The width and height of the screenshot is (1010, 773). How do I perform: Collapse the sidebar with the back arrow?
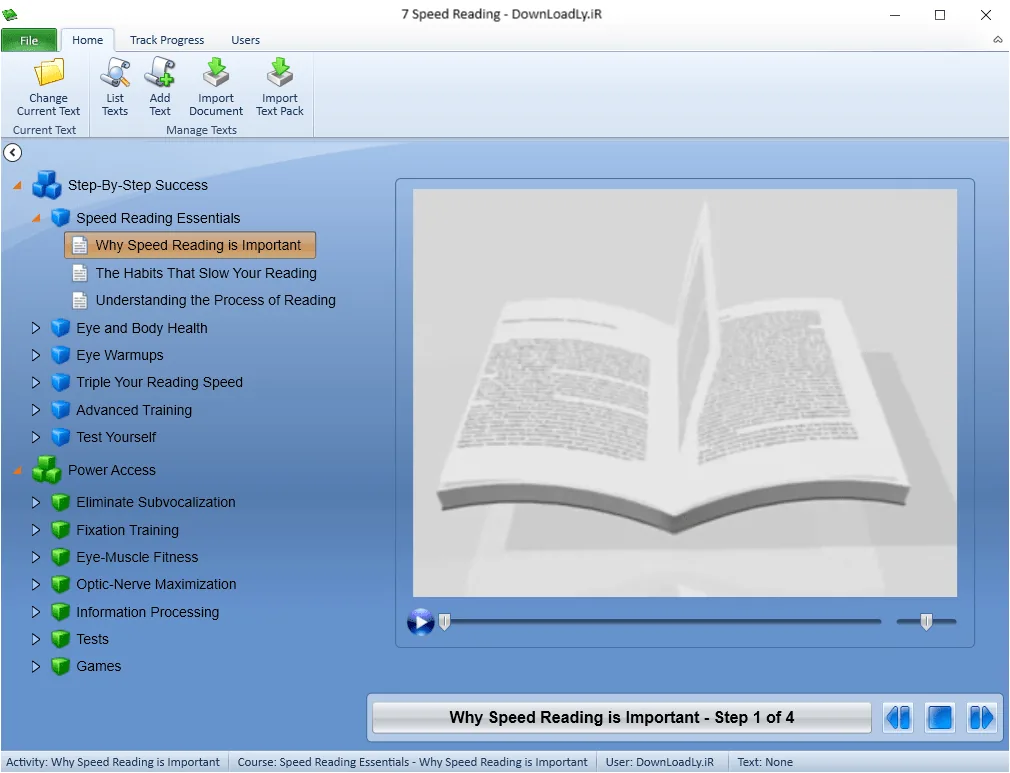click(x=13, y=153)
